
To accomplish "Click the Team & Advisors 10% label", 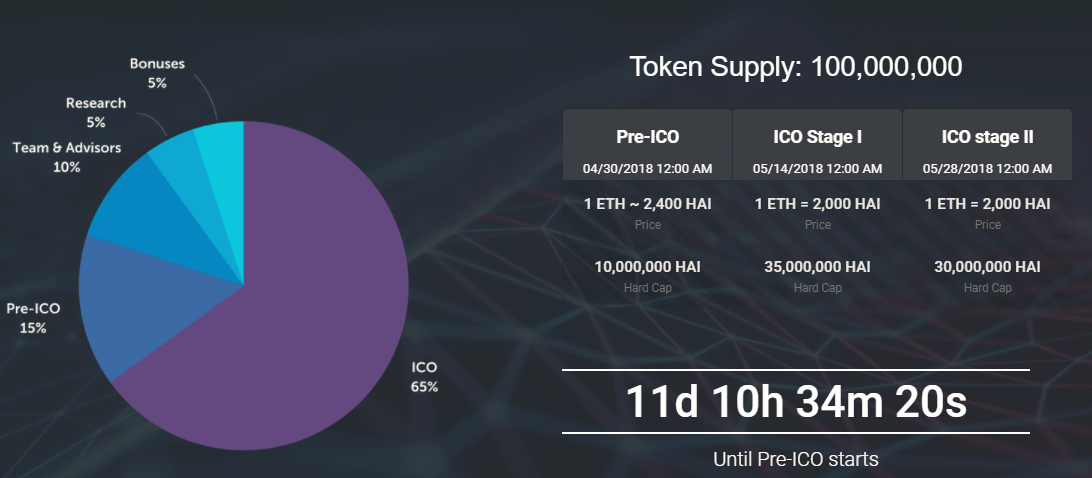I will tap(67, 157).
